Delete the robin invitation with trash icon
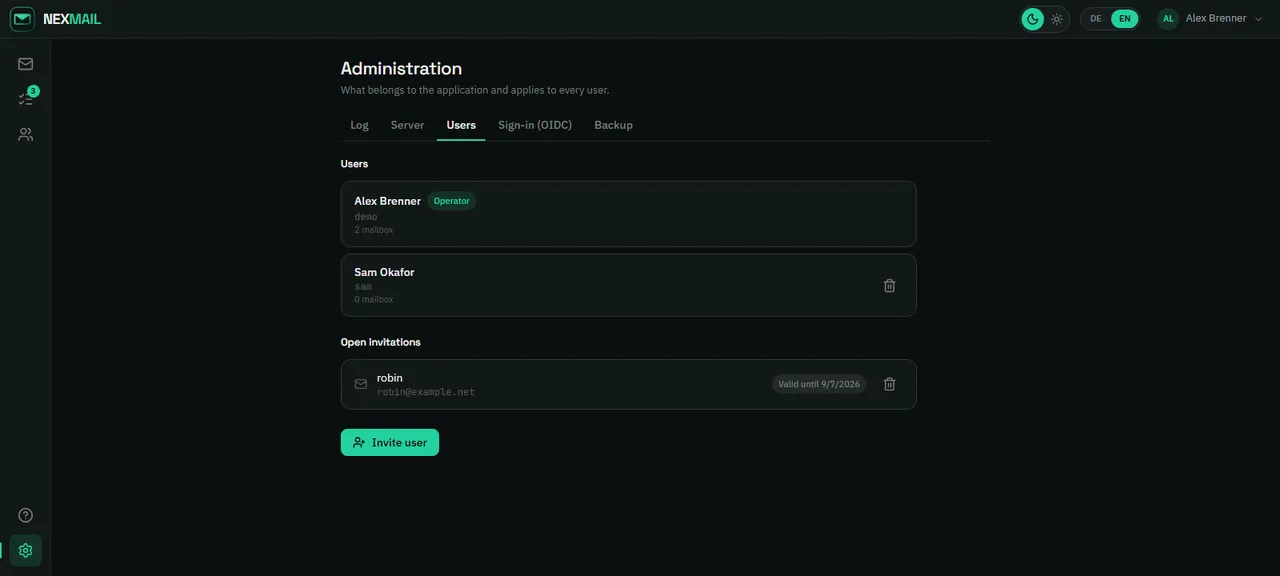Screen dimensions: 1280x576 890,384
